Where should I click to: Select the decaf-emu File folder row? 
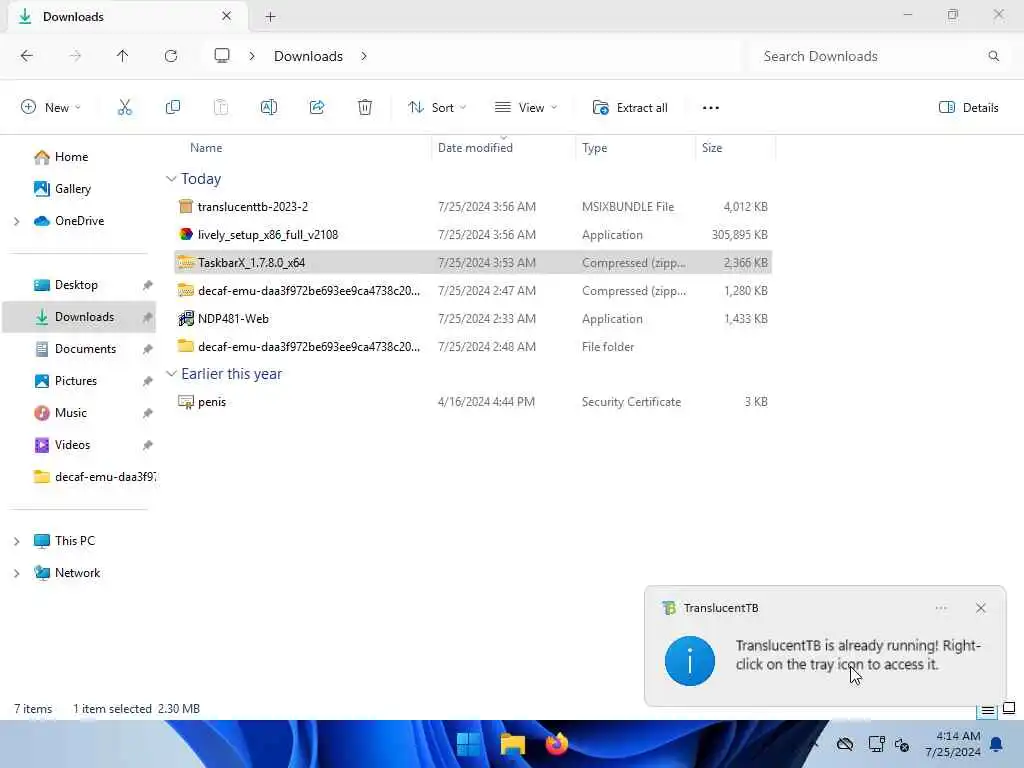click(x=473, y=347)
